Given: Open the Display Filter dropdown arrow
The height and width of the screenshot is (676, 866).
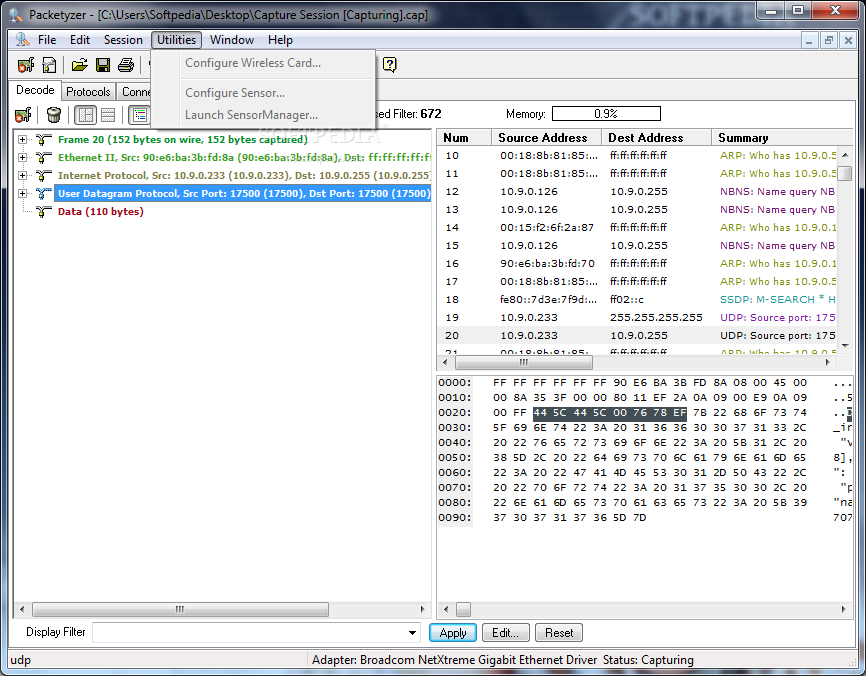Looking at the screenshot, I should tap(412, 632).
